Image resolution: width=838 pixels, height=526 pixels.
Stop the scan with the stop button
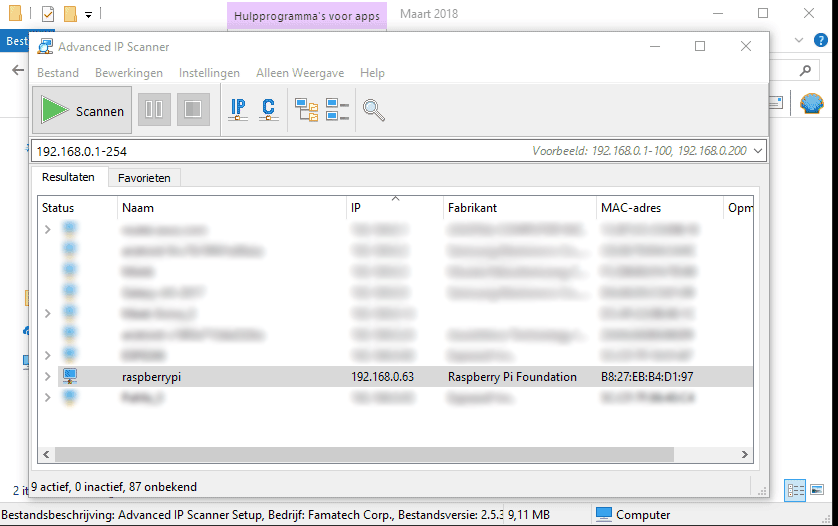point(193,110)
